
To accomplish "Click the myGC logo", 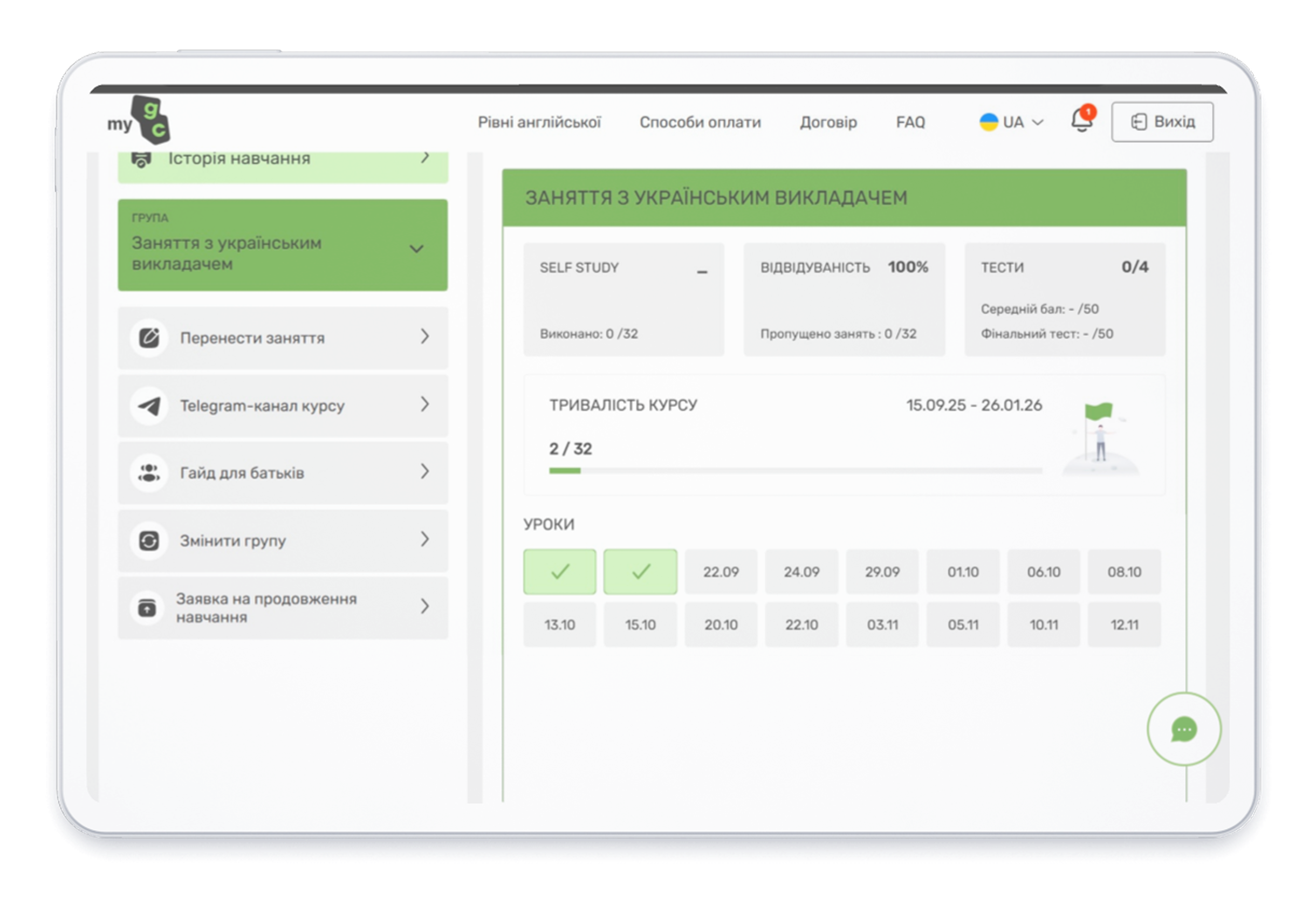I will 140,120.
